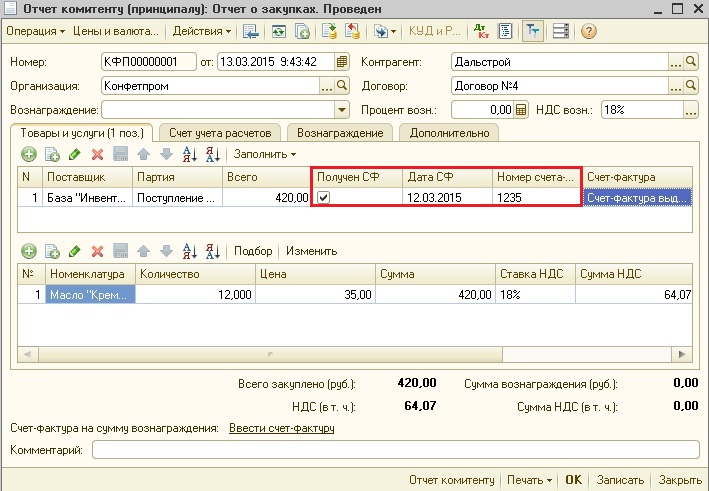
Task: Copy row in the lower Номенклатура table
Action: (52, 251)
